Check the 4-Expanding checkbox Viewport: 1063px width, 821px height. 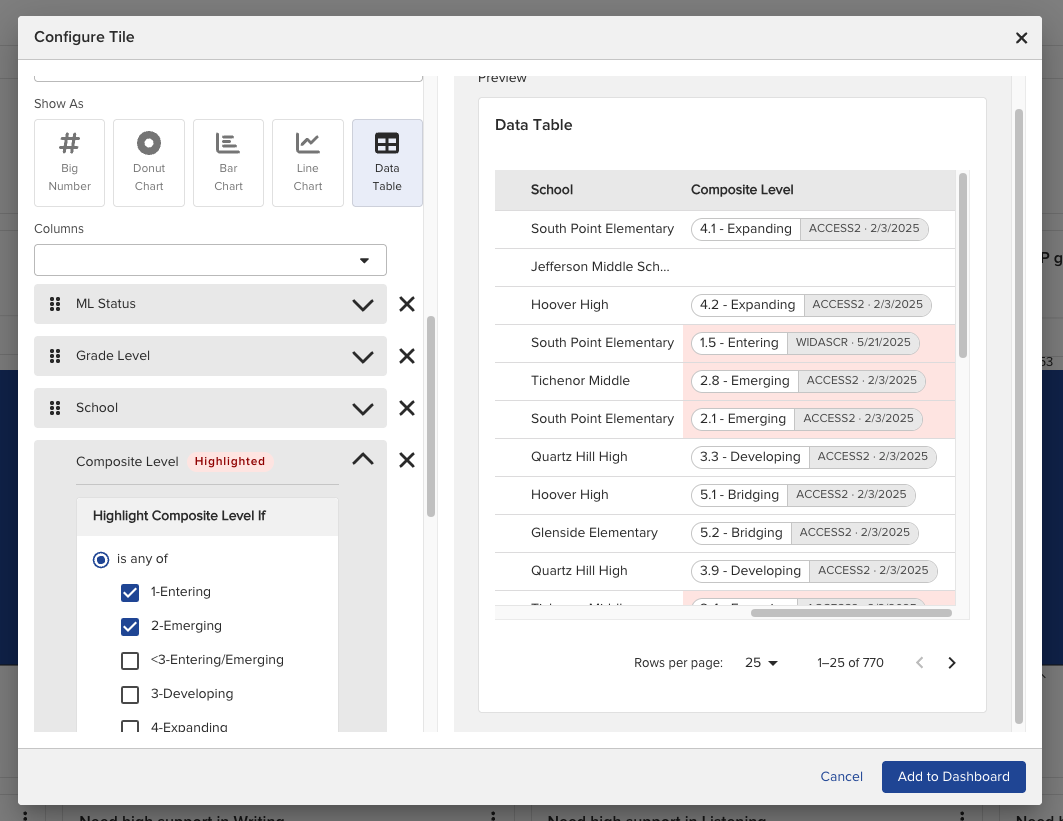(x=129, y=726)
